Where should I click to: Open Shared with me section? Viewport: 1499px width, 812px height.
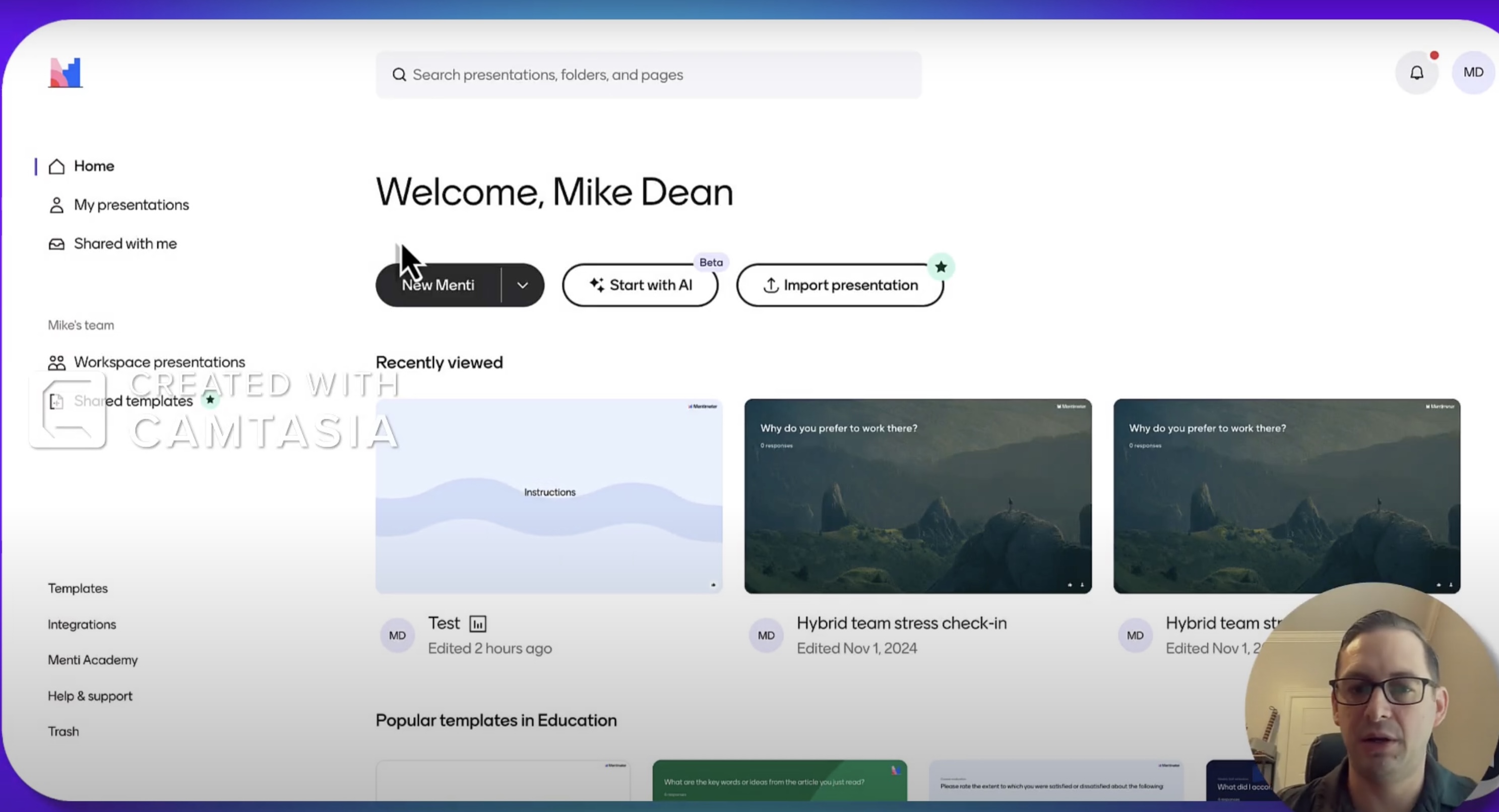click(x=124, y=244)
